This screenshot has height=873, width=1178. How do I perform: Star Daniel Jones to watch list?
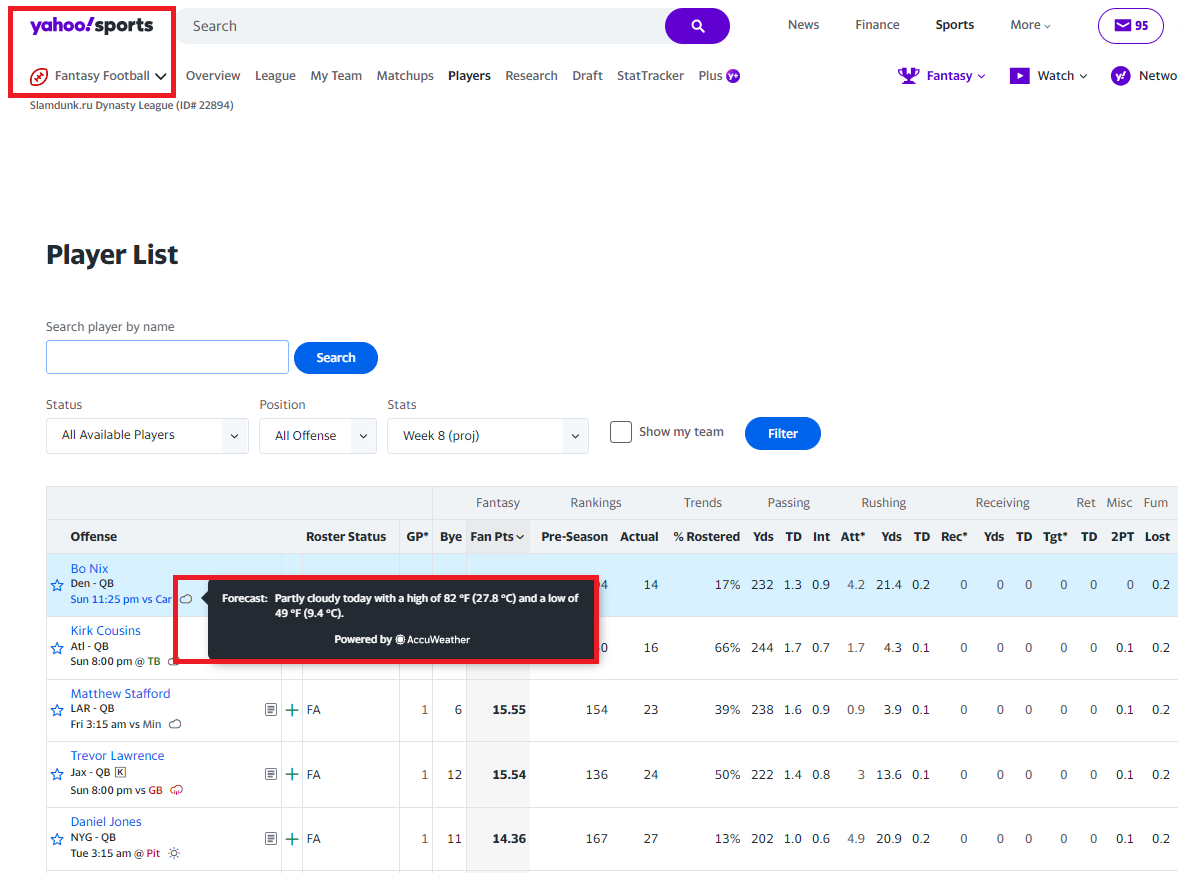click(x=57, y=839)
